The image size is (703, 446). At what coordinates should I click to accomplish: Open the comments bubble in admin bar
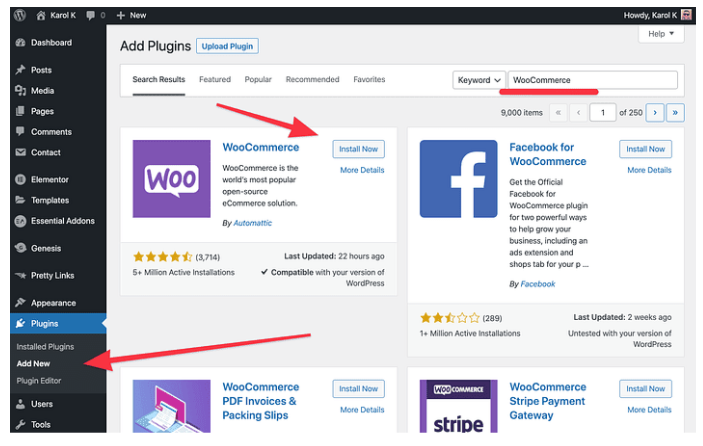click(91, 15)
